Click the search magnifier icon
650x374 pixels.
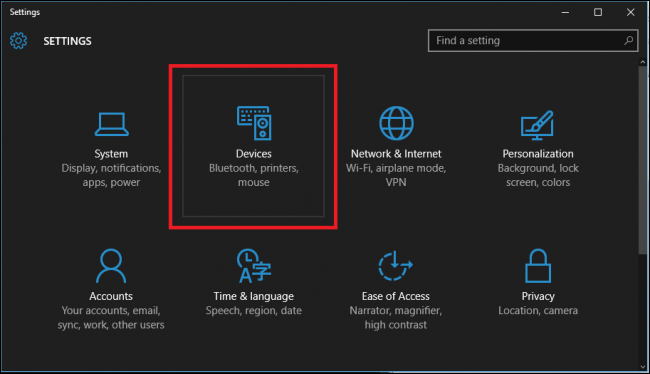pyautogui.click(x=628, y=40)
